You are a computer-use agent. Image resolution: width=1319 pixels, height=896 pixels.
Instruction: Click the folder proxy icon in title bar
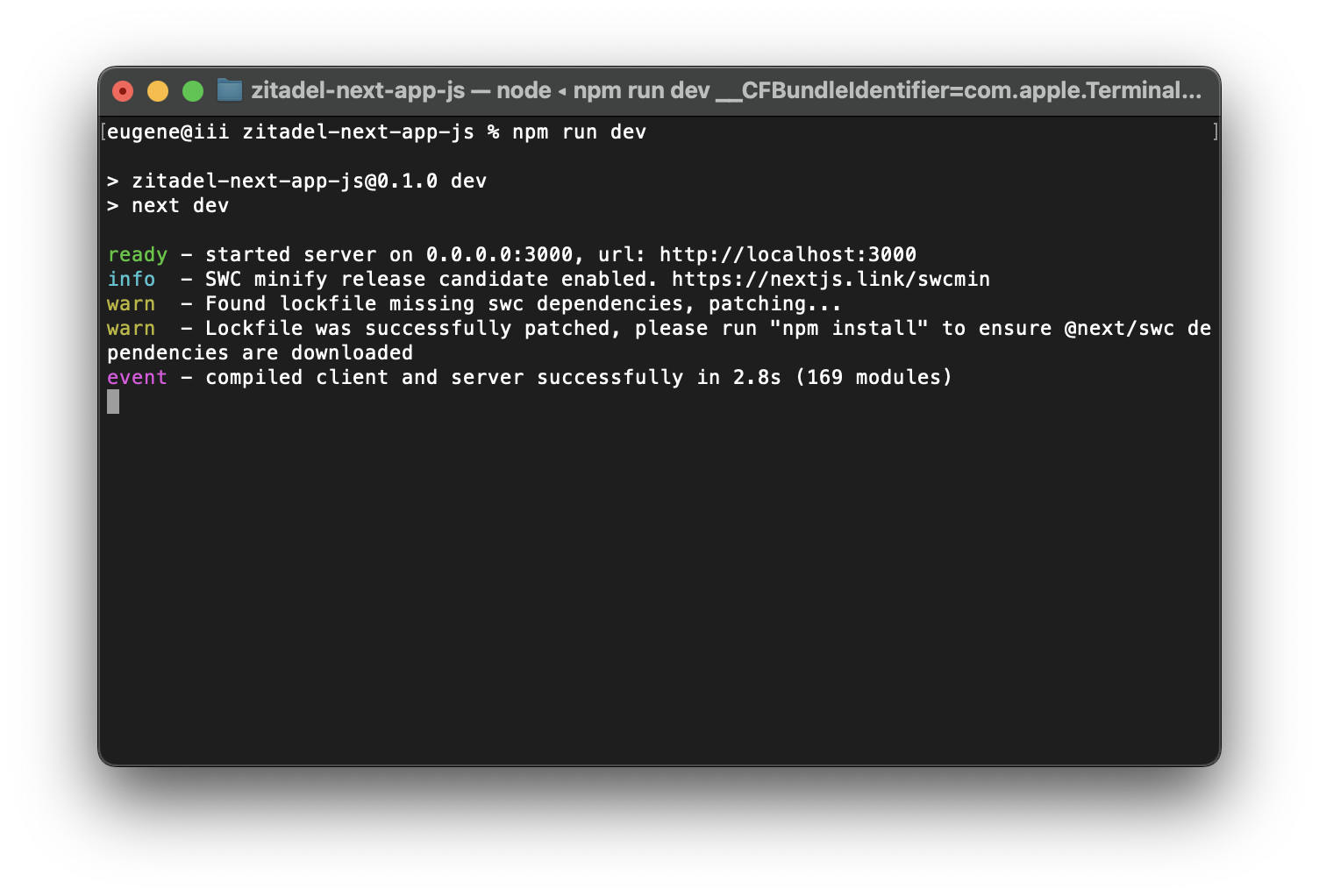pos(230,90)
